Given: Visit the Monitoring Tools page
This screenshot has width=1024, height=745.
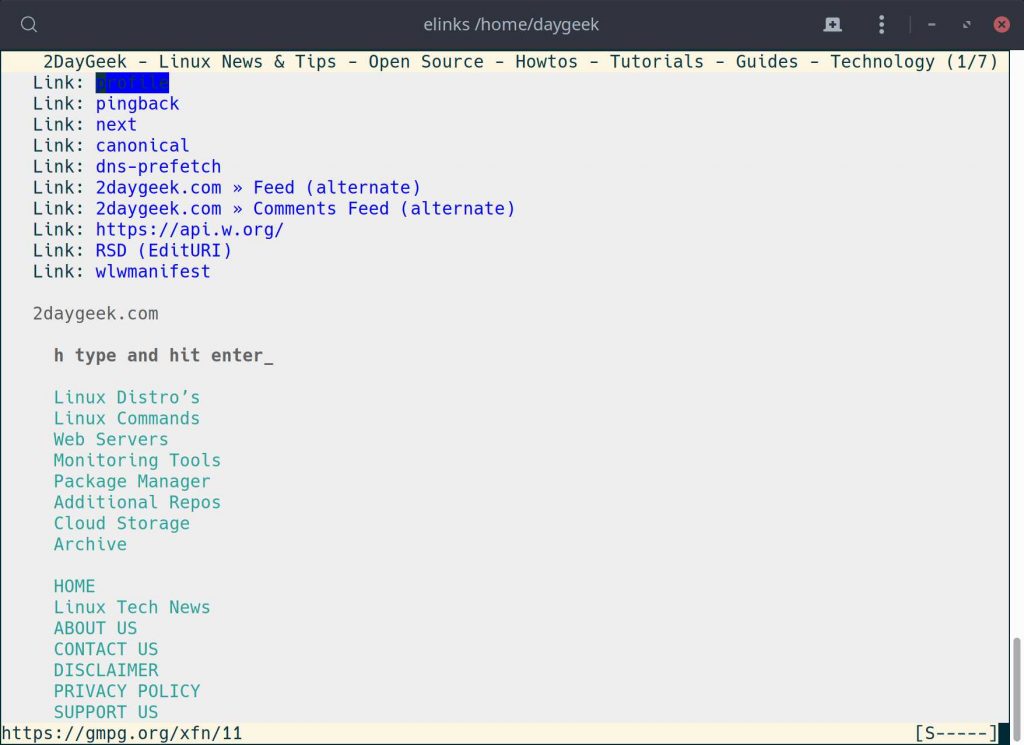Looking at the screenshot, I should tap(137, 460).
